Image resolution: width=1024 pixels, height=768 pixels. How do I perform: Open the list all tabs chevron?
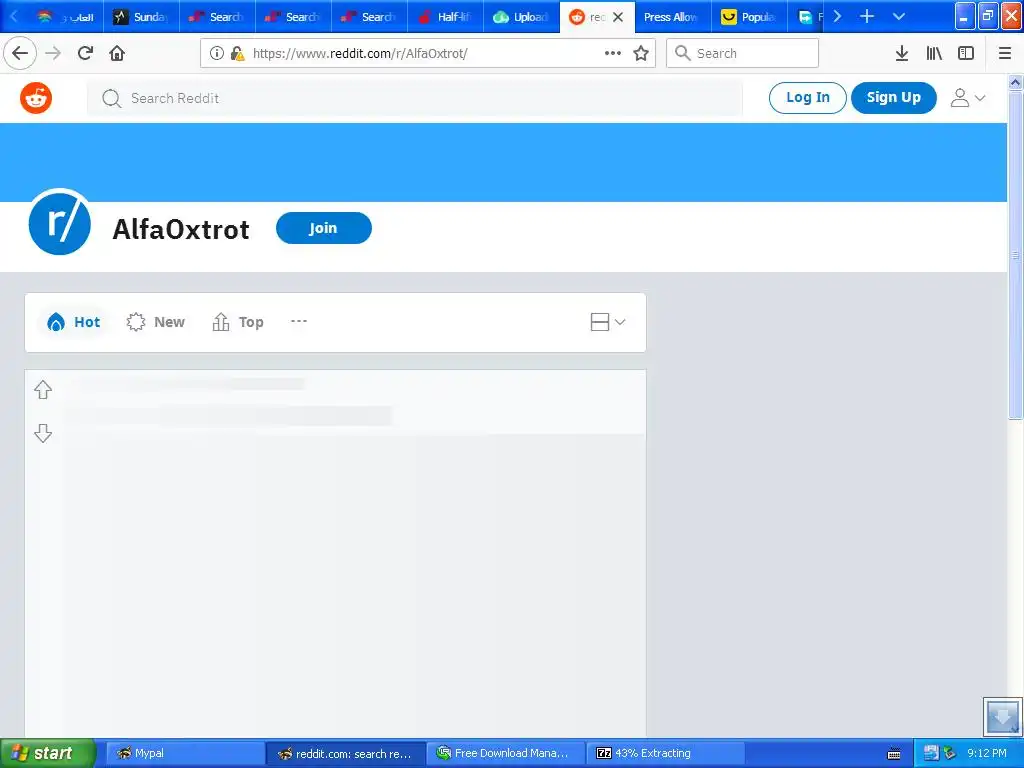coord(899,16)
